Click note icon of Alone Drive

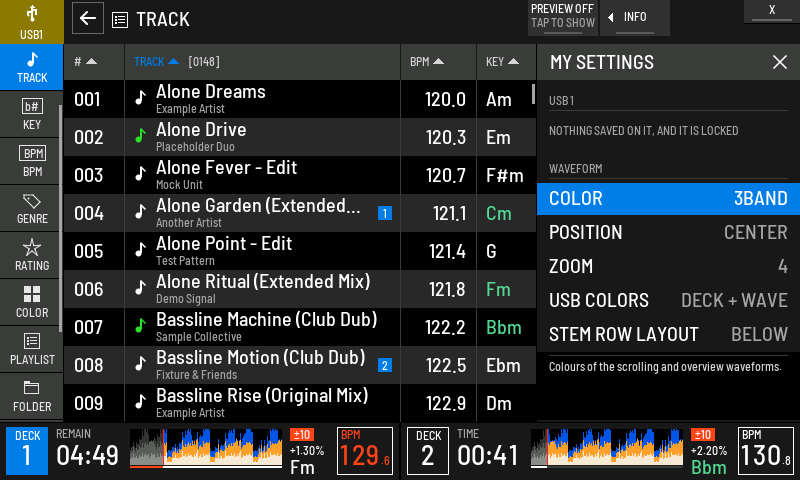point(140,136)
